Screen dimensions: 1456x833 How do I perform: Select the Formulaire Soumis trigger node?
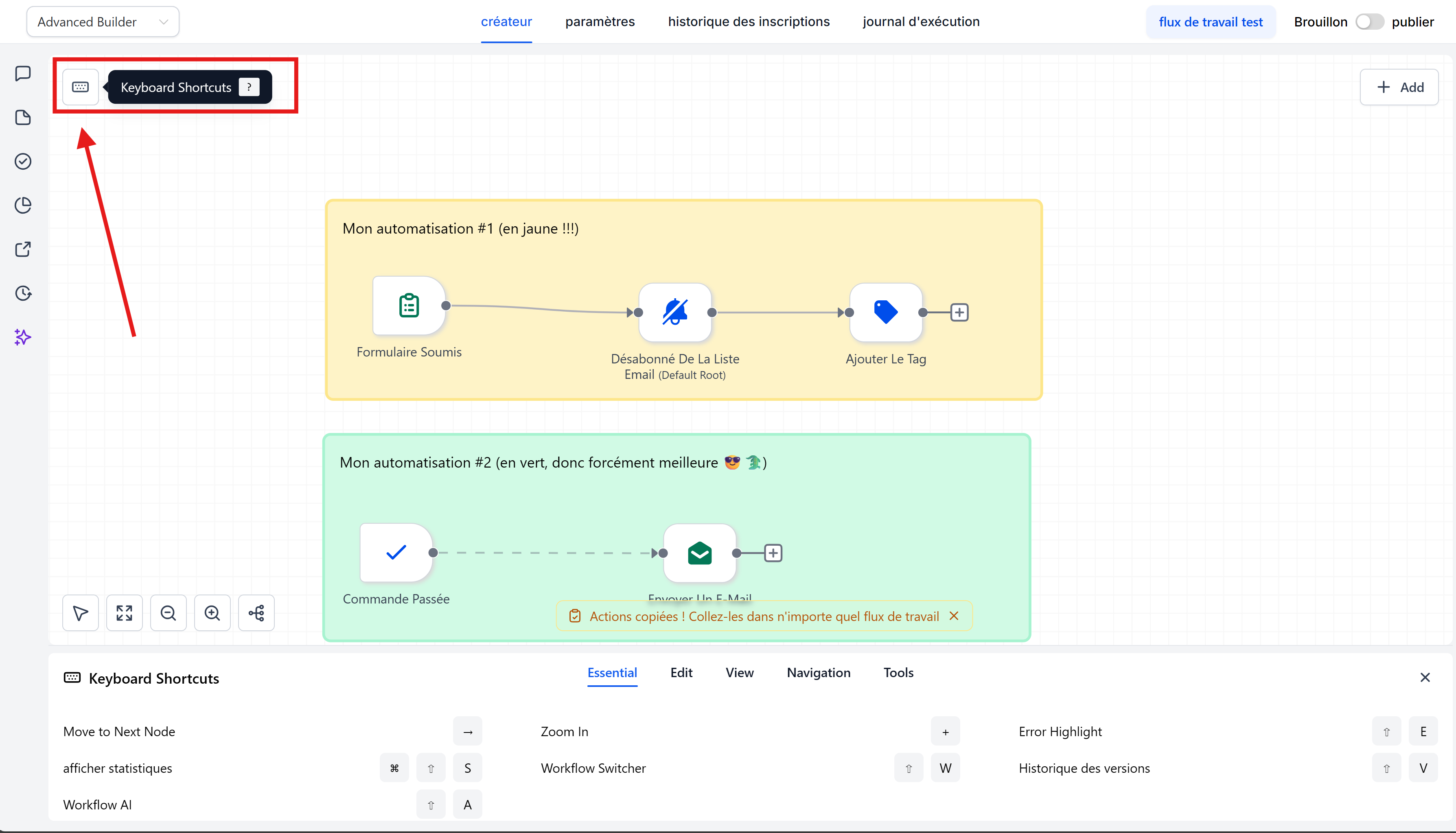point(409,306)
